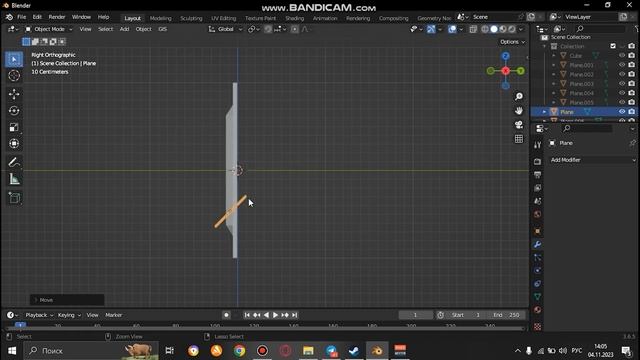Open the Keying dropdown in timeline
Screen dimensions: 640x360
coord(69,315)
